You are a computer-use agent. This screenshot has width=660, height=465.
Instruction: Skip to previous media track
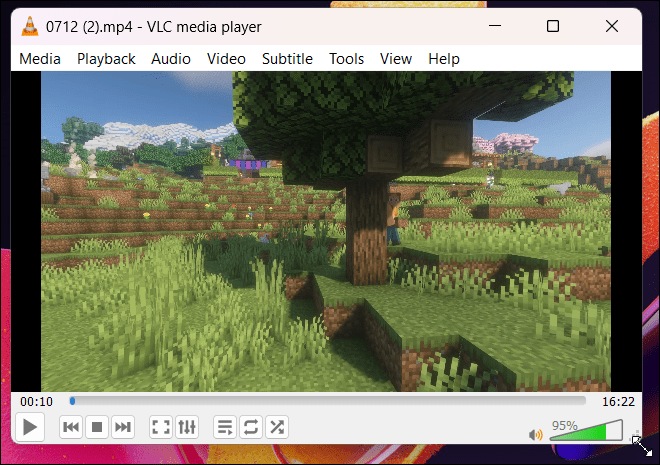pyautogui.click(x=71, y=427)
